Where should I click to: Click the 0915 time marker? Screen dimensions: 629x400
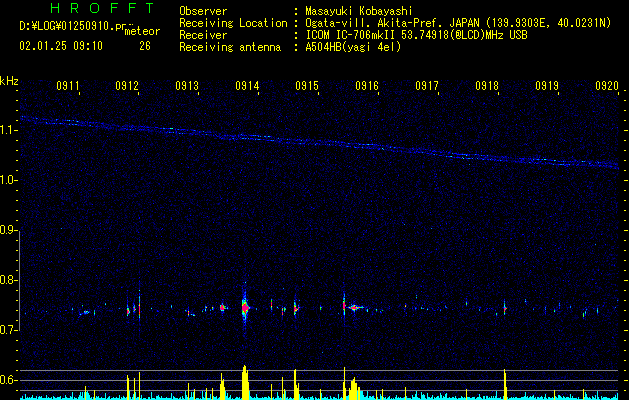(307, 86)
